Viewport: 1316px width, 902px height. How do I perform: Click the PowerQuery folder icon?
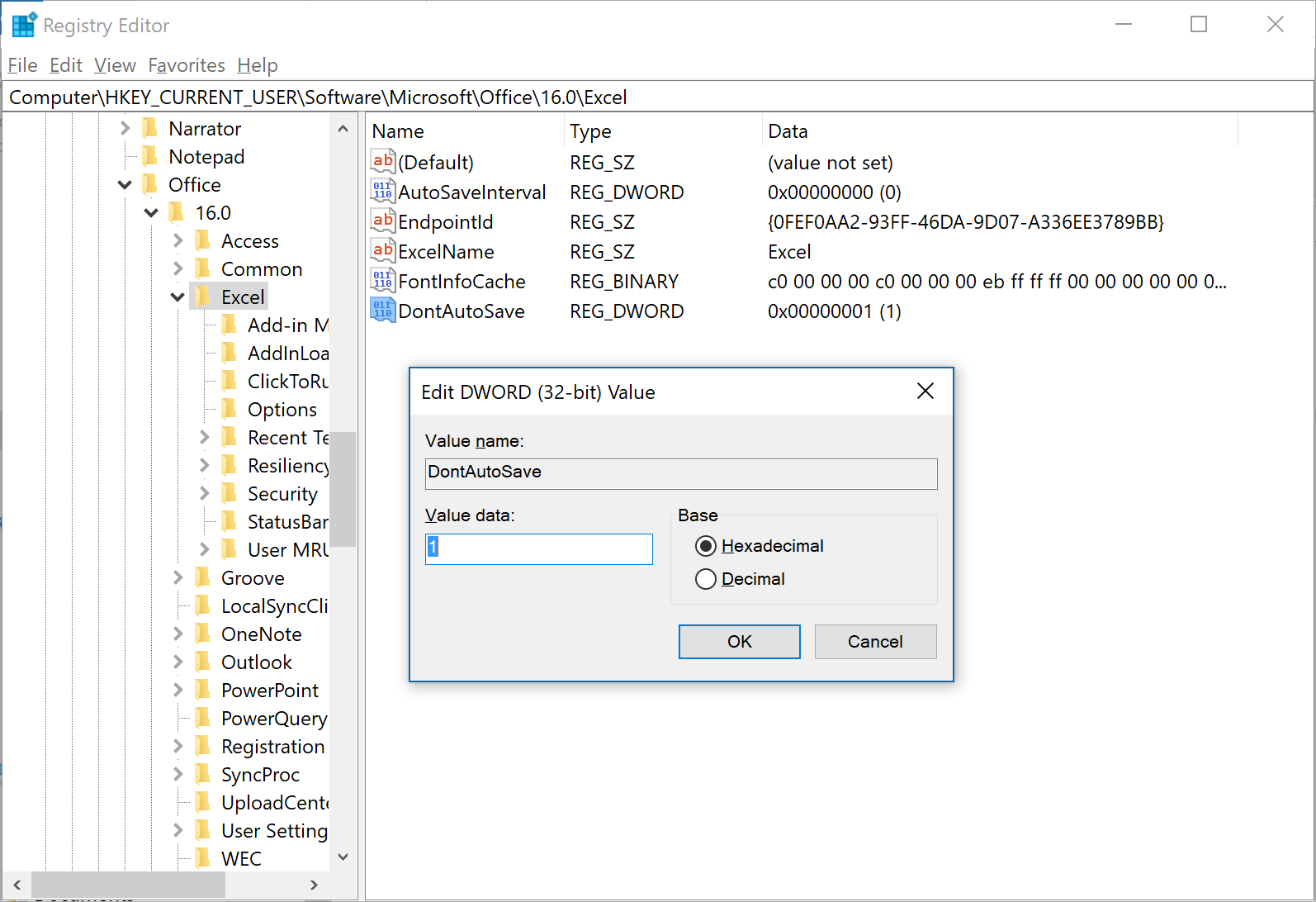click(203, 718)
